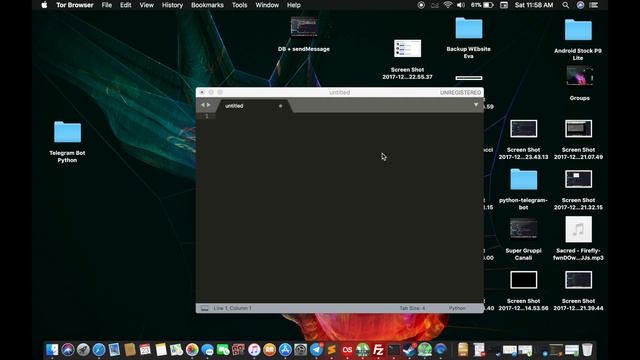Open the Trash in the Dock
Image resolution: width=640 pixels, height=360 pixels.
[587, 350]
